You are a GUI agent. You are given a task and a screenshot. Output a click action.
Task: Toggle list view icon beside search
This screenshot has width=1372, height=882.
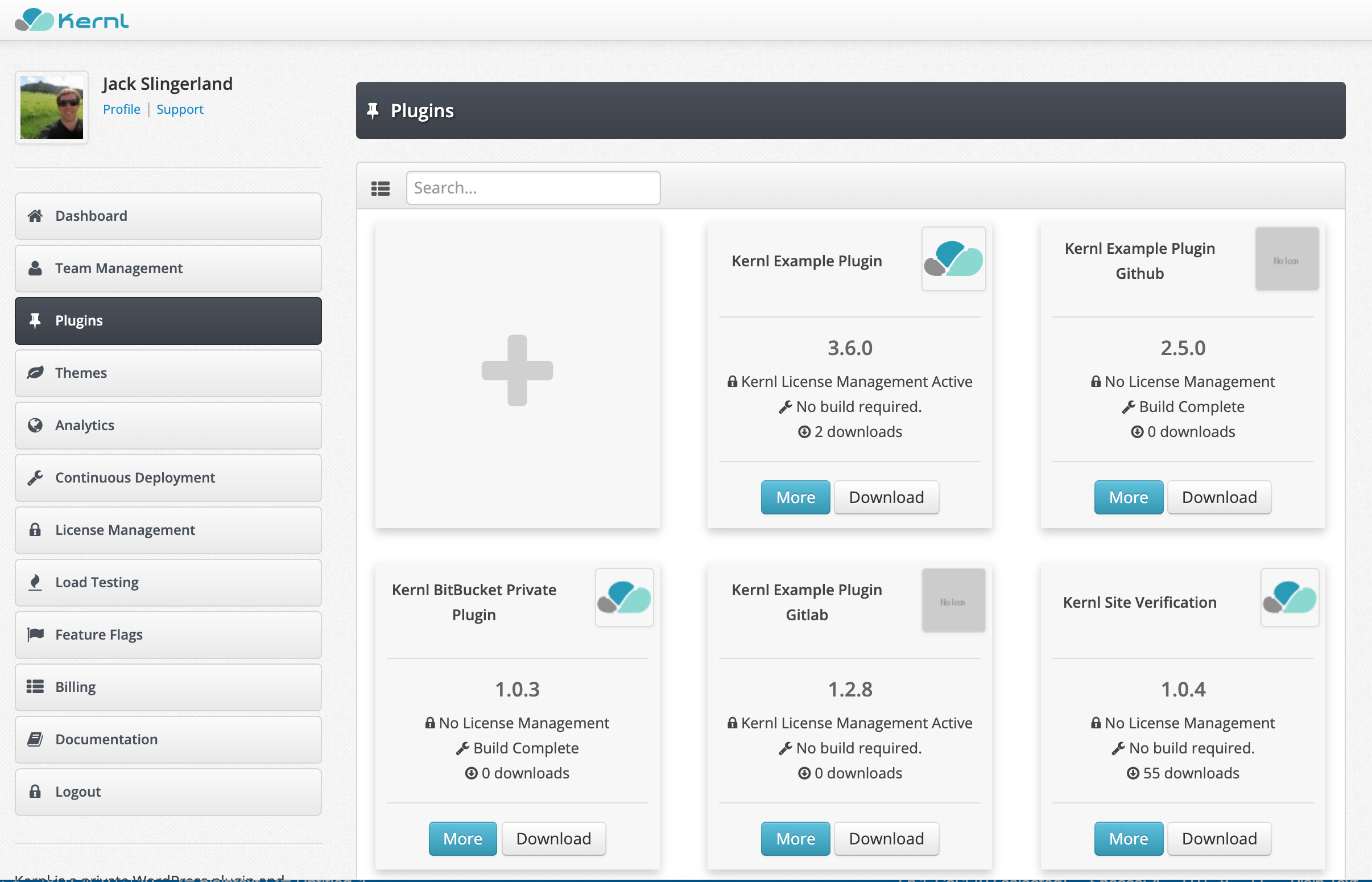[380, 188]
